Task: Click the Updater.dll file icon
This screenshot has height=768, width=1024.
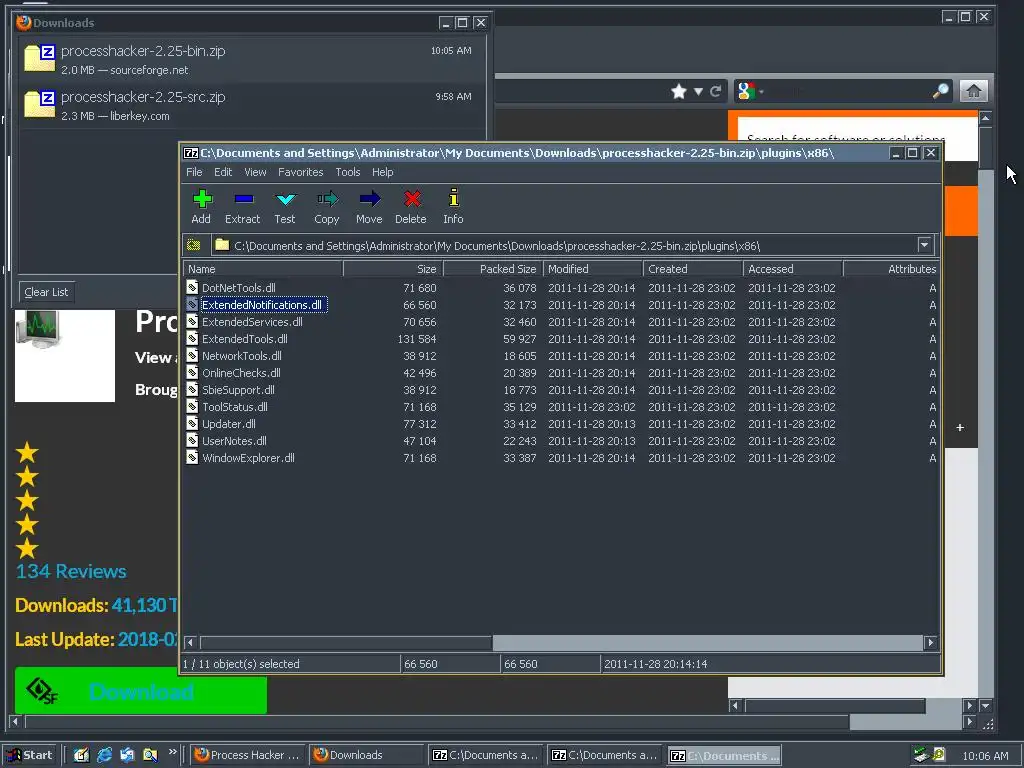Action: tap(192, 423)
